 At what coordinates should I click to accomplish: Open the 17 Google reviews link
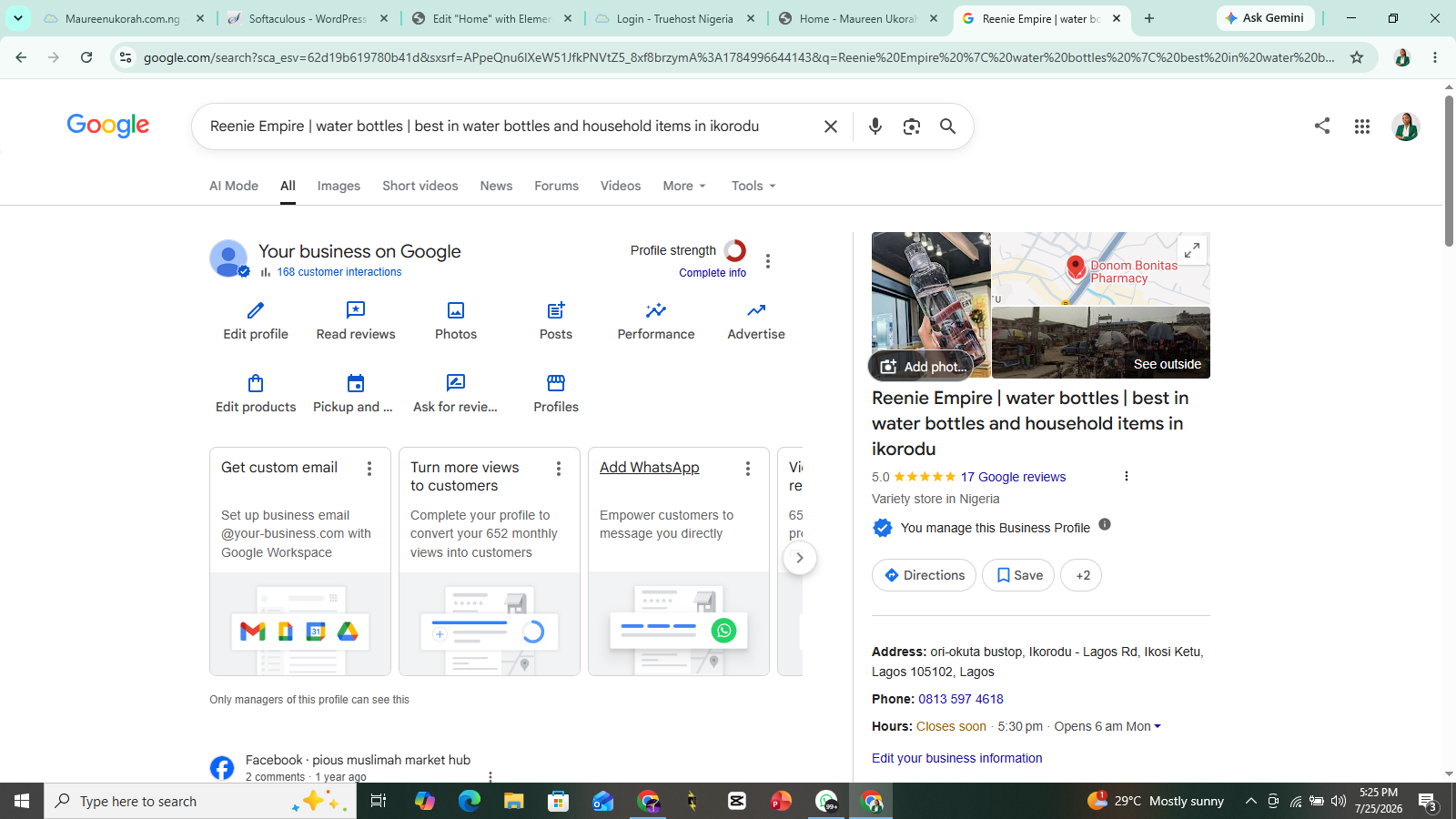(x=1013, y=477)
